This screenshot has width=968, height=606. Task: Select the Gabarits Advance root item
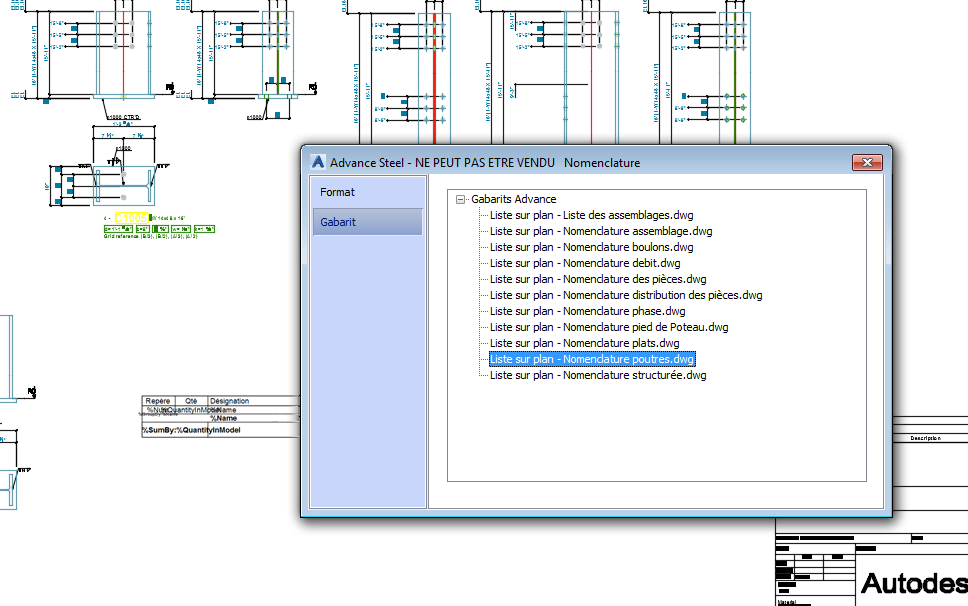(514, 199)
